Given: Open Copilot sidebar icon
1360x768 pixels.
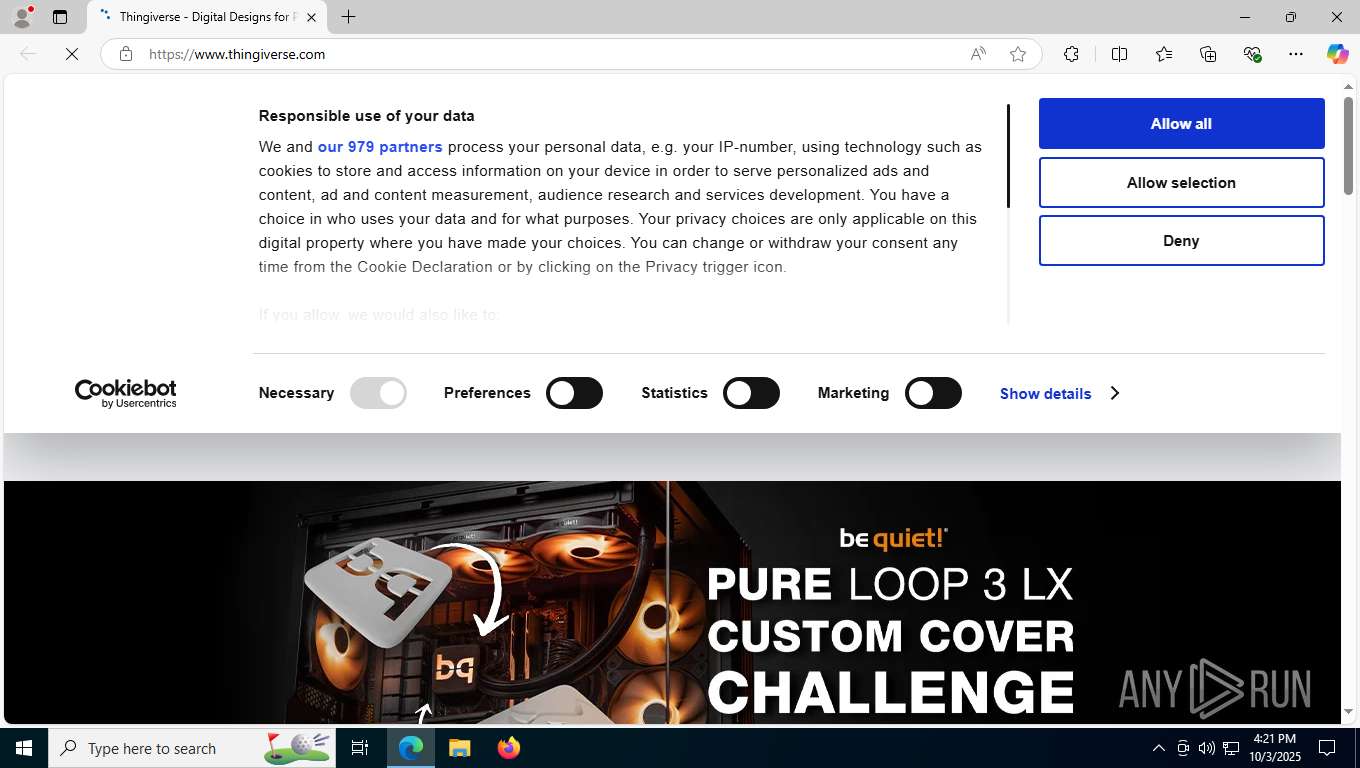Looking at the screenshot, I should (x=1337, y=54).
